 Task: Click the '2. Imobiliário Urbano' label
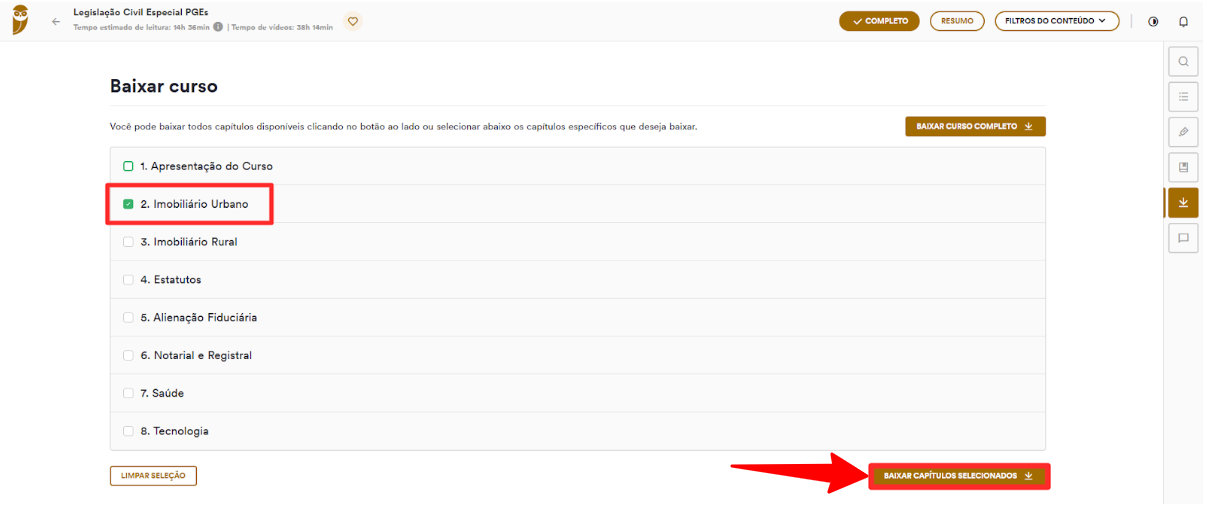(x=194, y=204)
